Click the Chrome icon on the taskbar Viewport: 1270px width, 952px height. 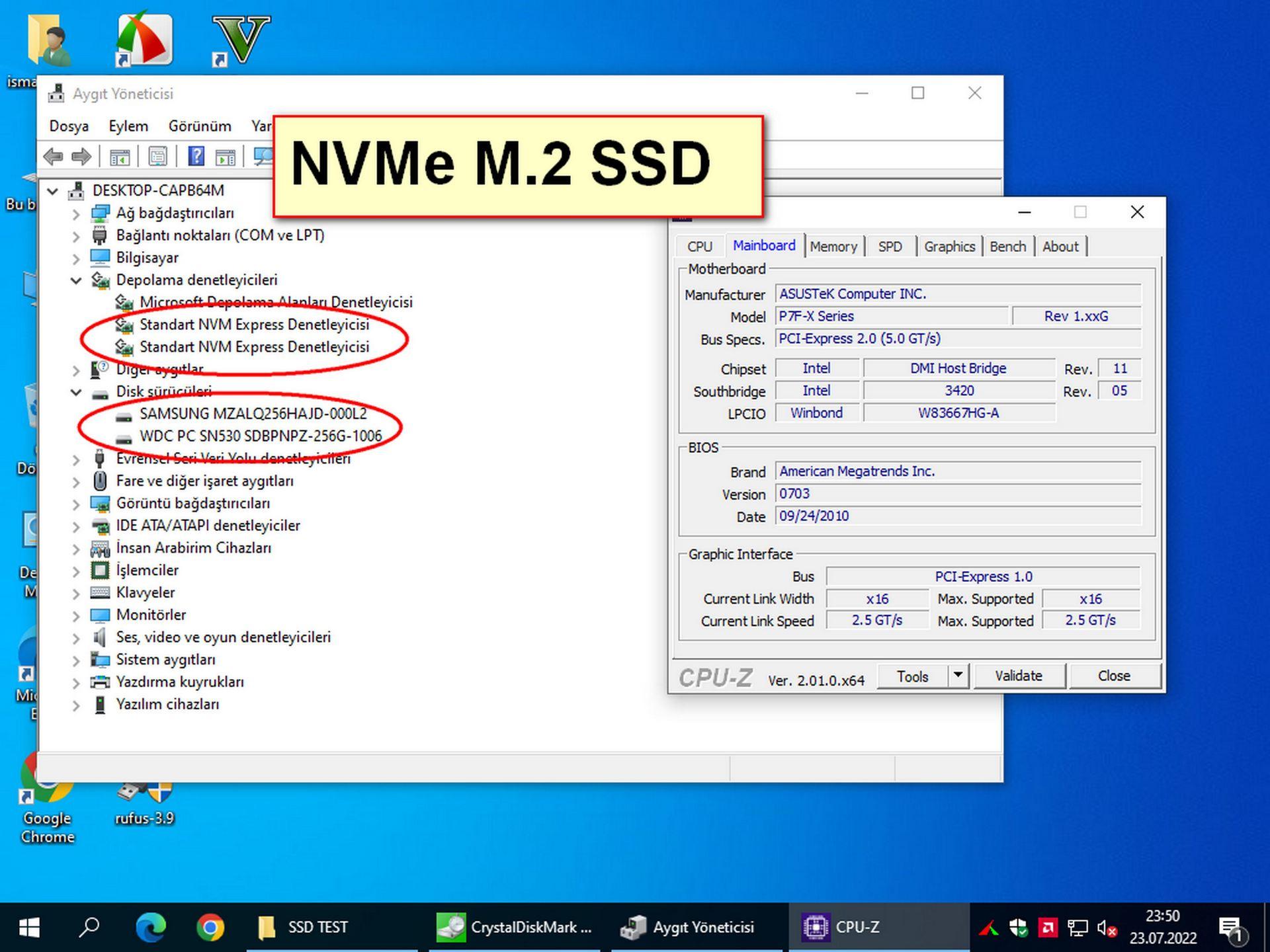point(210,928)
